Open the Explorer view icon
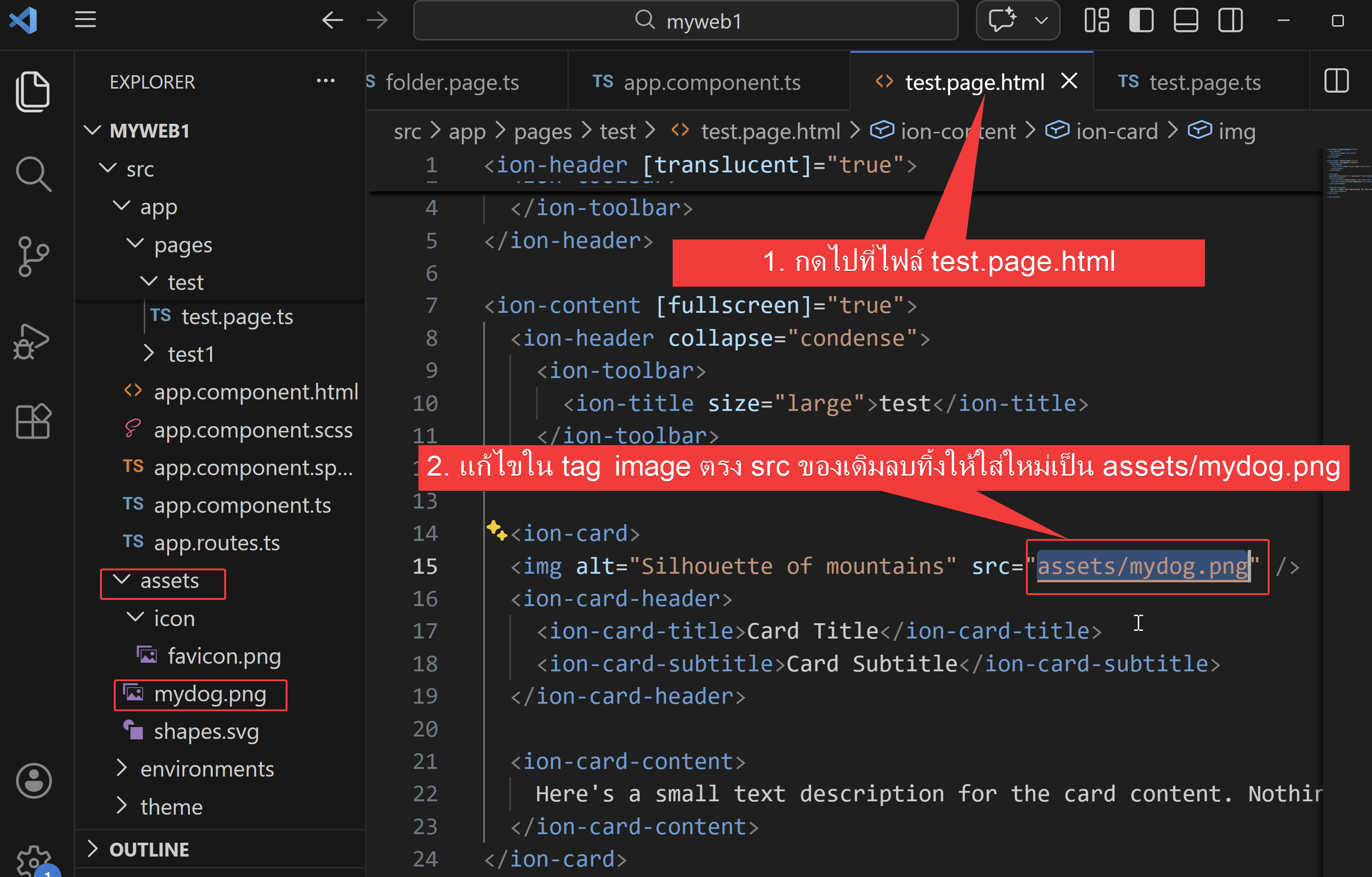The image size is (1372, 877). click(32, 92)
